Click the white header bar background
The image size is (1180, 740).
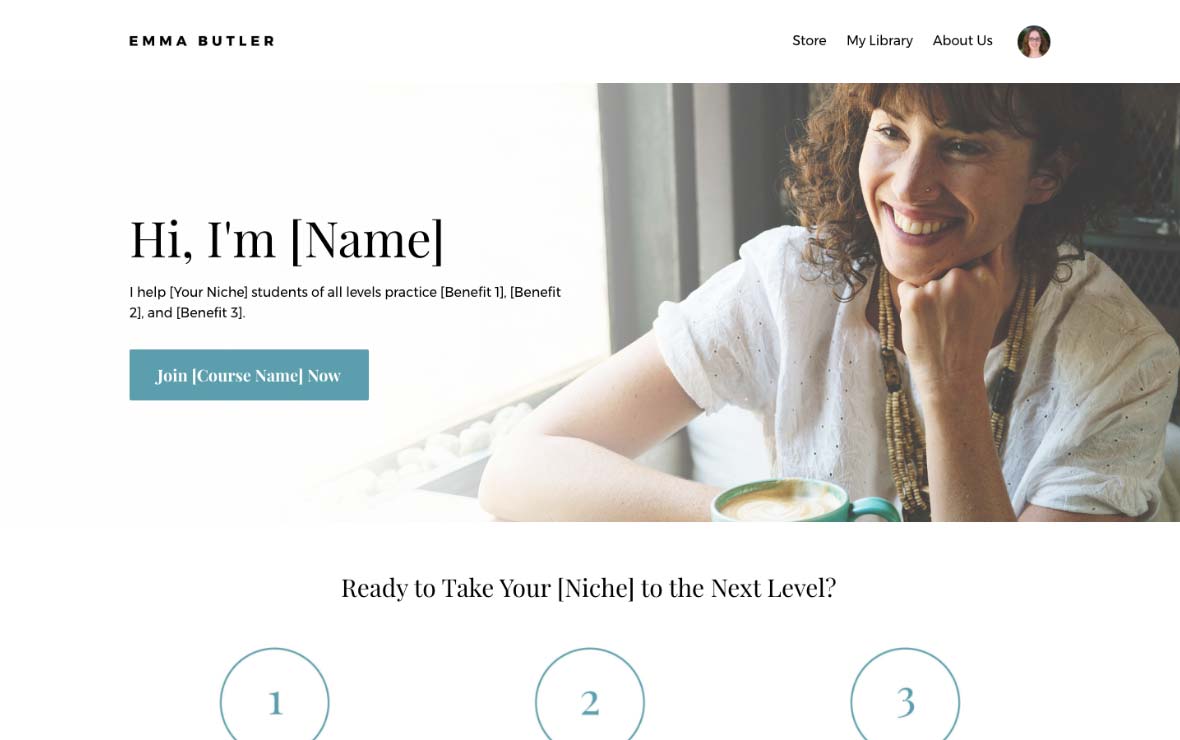527,41
